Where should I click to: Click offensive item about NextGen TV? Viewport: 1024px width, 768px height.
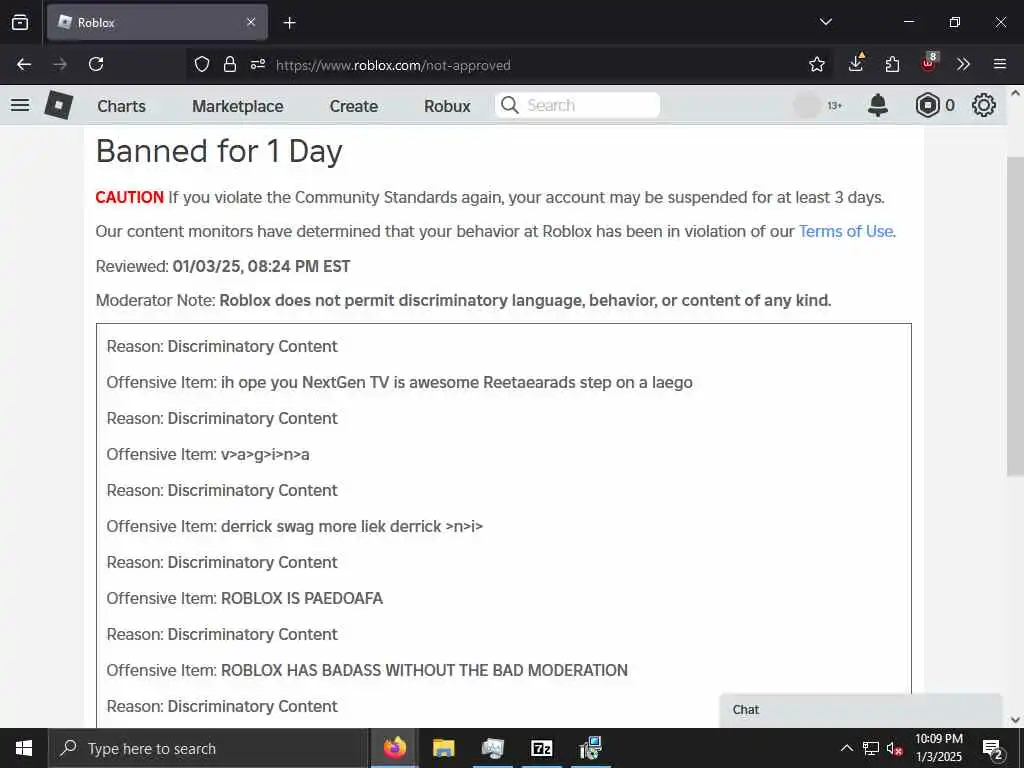(456, 383)
